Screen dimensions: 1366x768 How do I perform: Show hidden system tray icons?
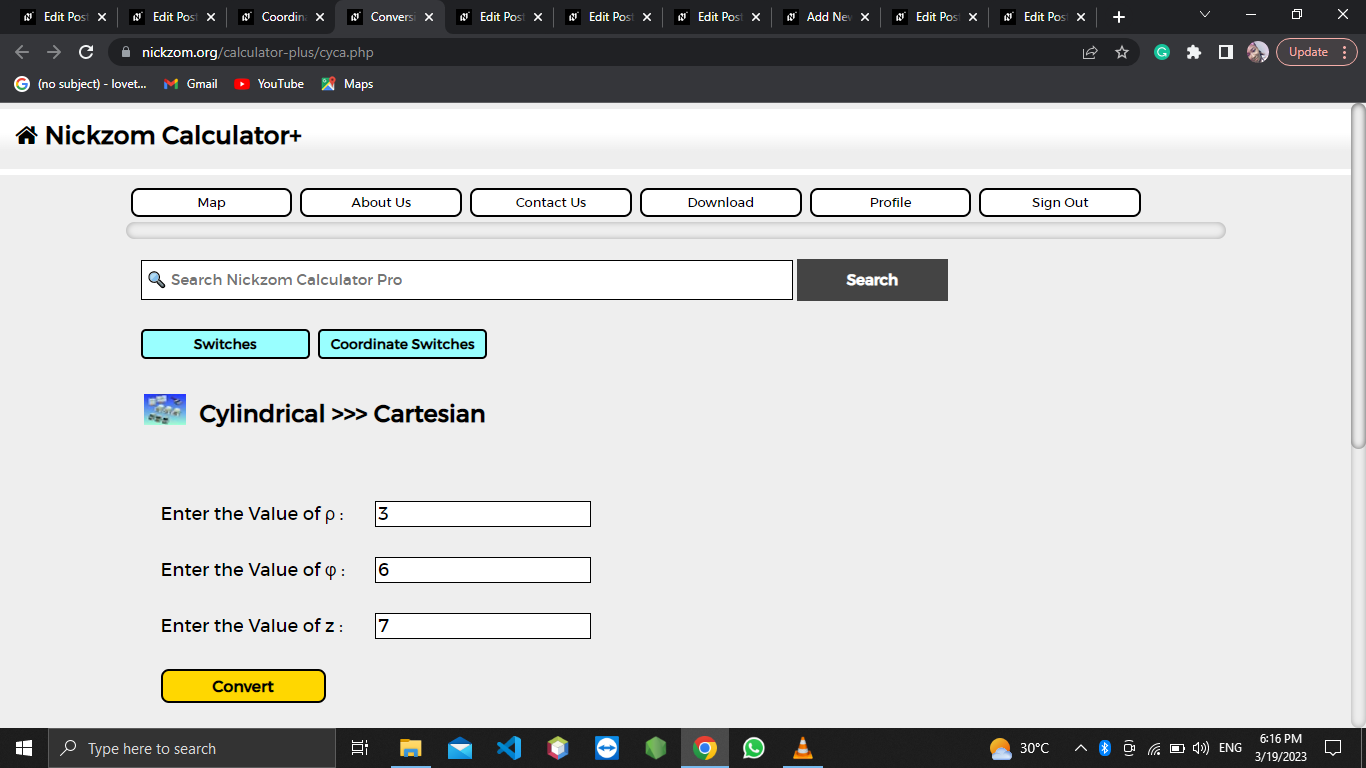click(x=1081, y=748)
